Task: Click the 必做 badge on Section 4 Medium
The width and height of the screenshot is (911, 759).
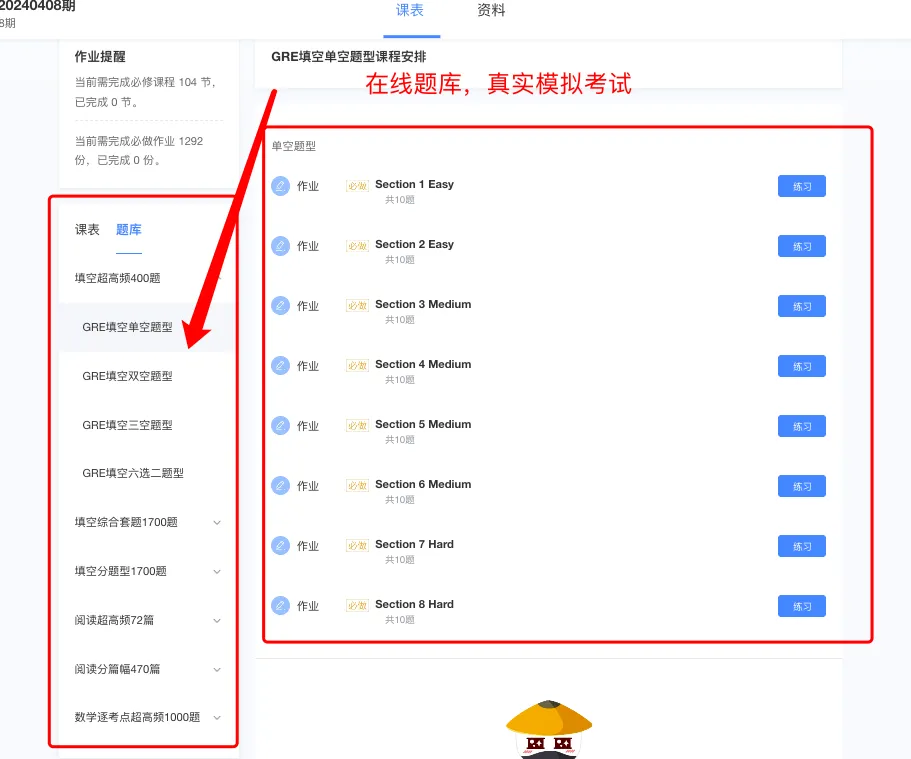Action: [x=357, y=365]
